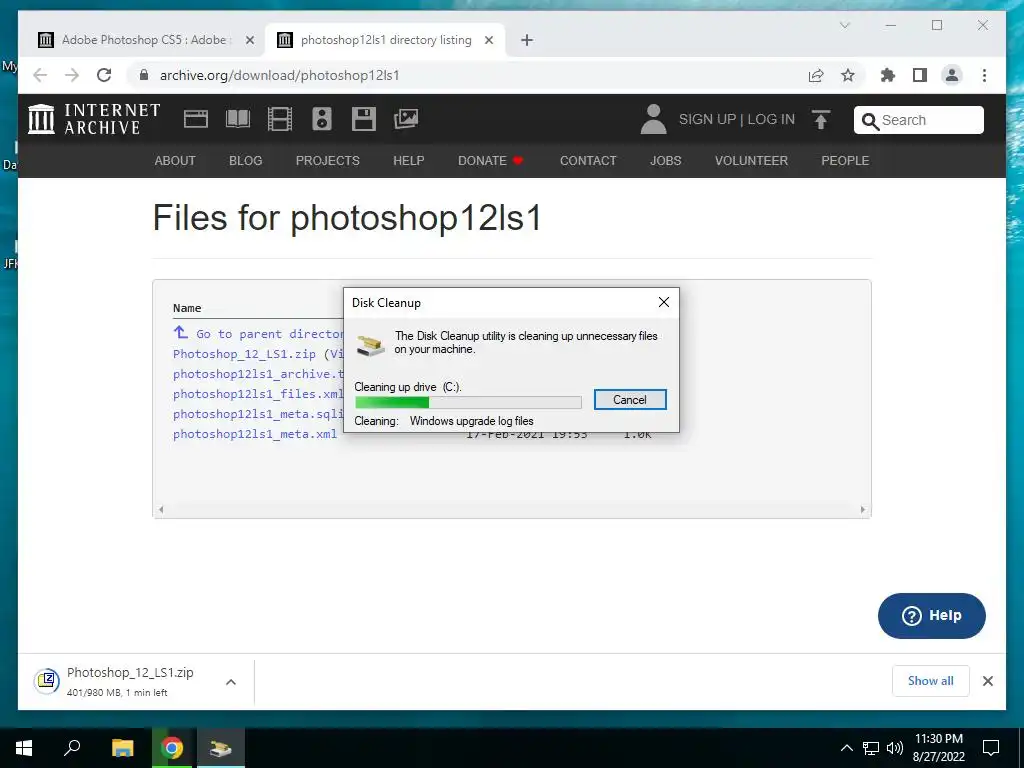
Task: Click photoshop12ls1_files.xml link
Action: click(x=258, y=394)
